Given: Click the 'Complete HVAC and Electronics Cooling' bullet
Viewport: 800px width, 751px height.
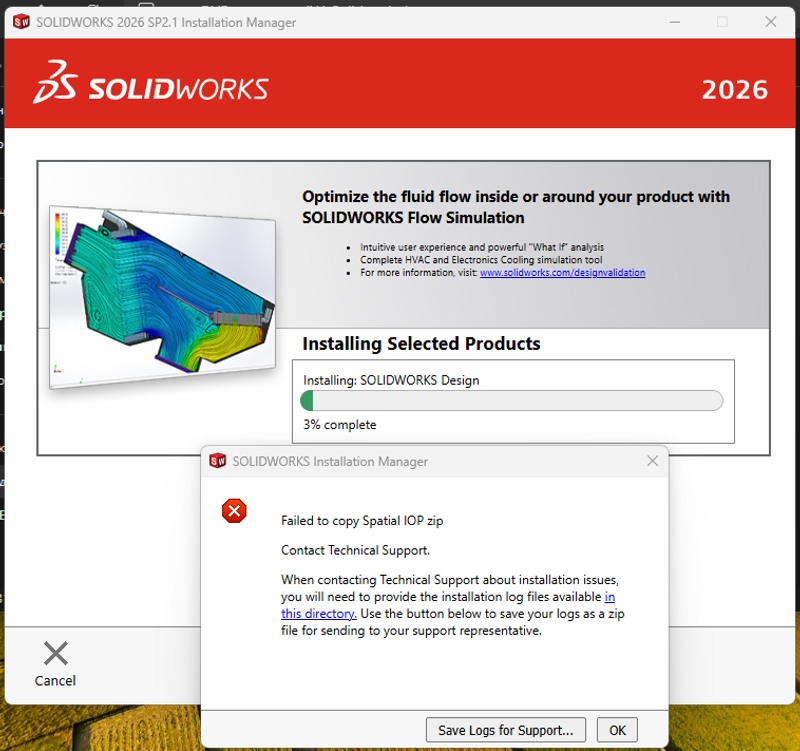Looking at the screenshot, I should [481, 260].
